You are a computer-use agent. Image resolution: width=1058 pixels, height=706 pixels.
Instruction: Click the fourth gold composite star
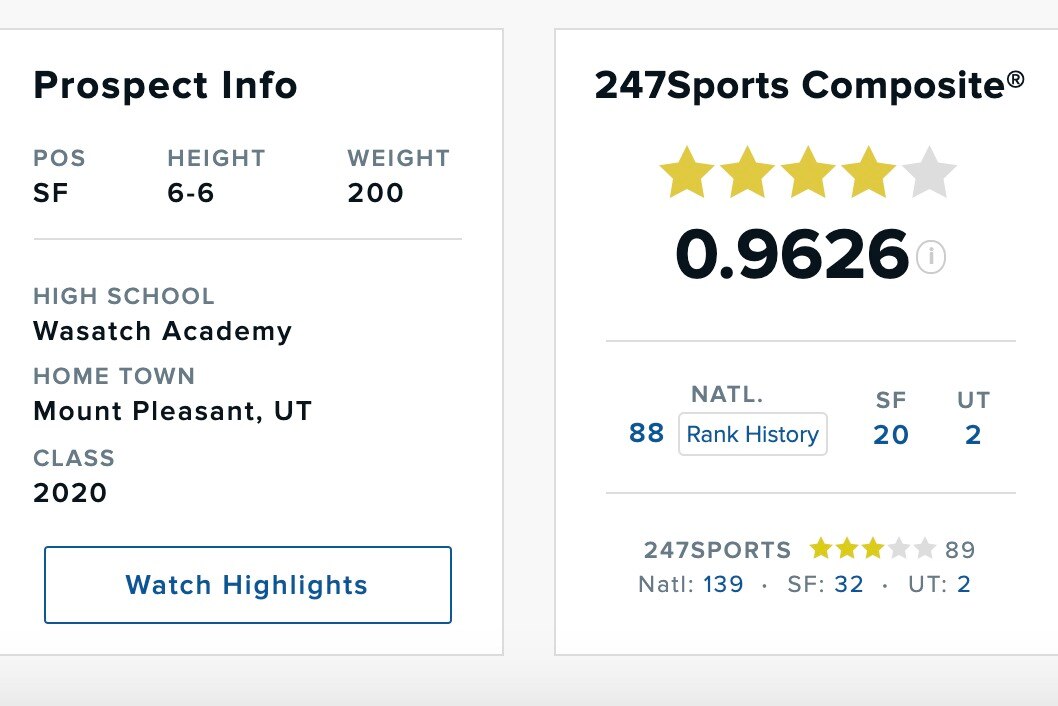click(x=868, y=174)
